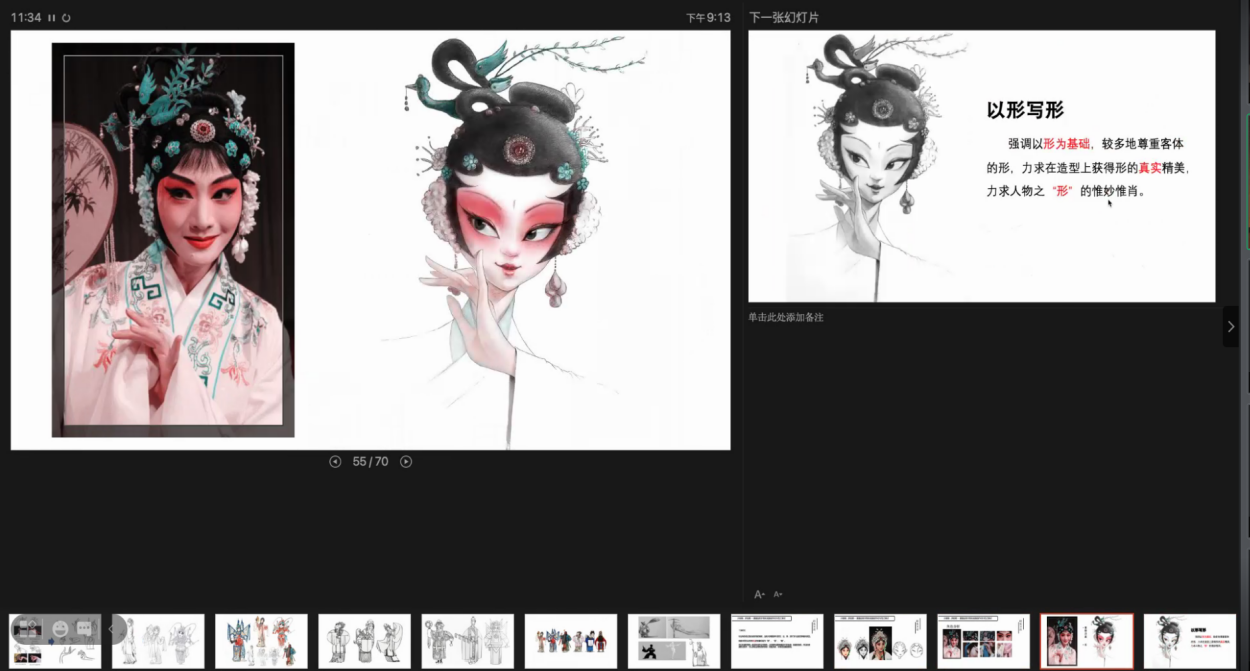Increase notes font size

pyautogui.click(x=759, y=594)
